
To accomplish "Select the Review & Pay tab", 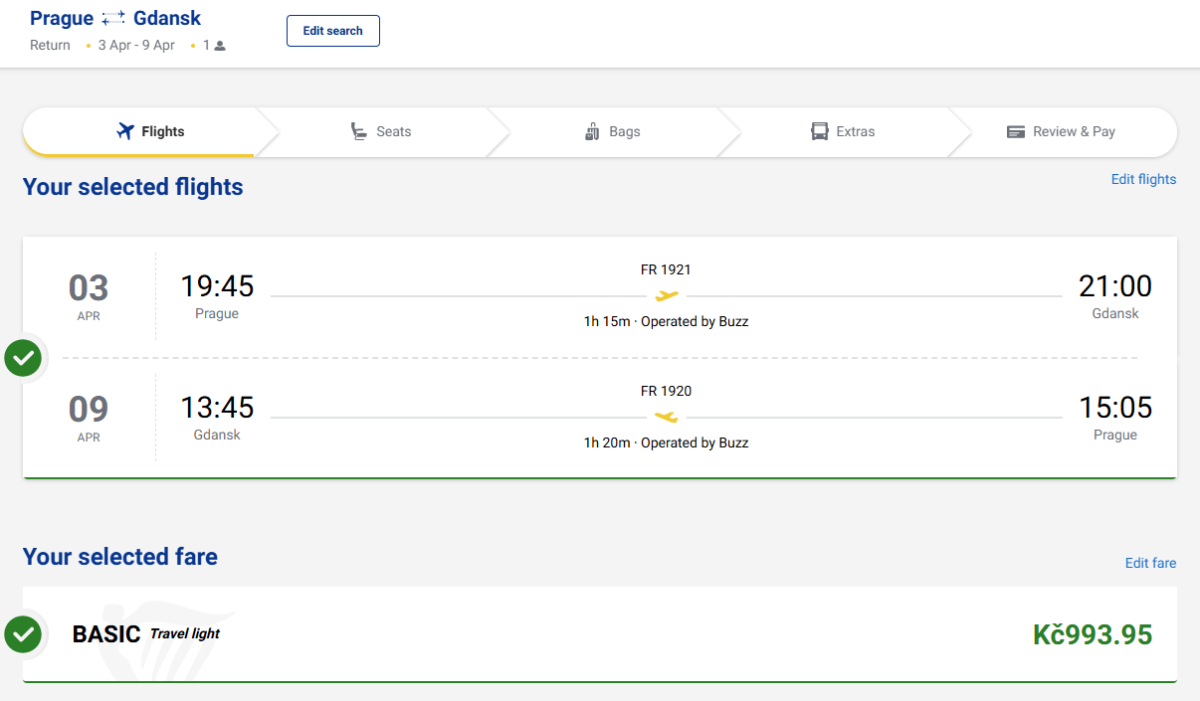I will [x=1061, y=132].
